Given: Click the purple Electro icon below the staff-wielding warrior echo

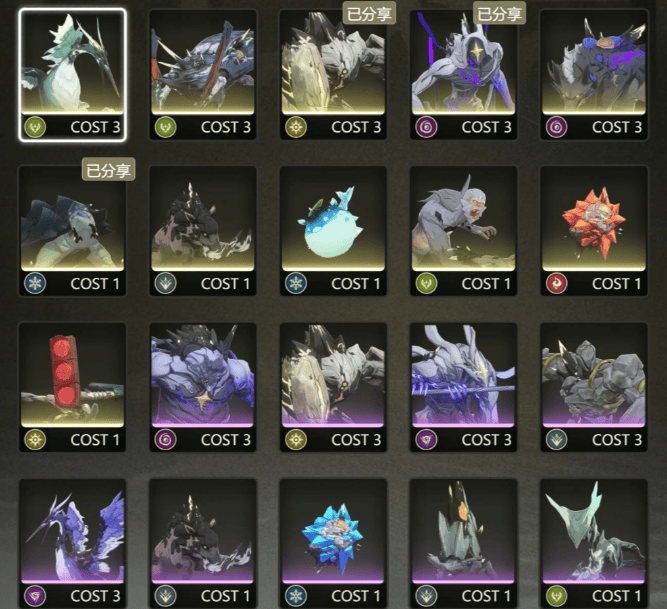Looking at the screenshot, I should (x=426, y=440).
